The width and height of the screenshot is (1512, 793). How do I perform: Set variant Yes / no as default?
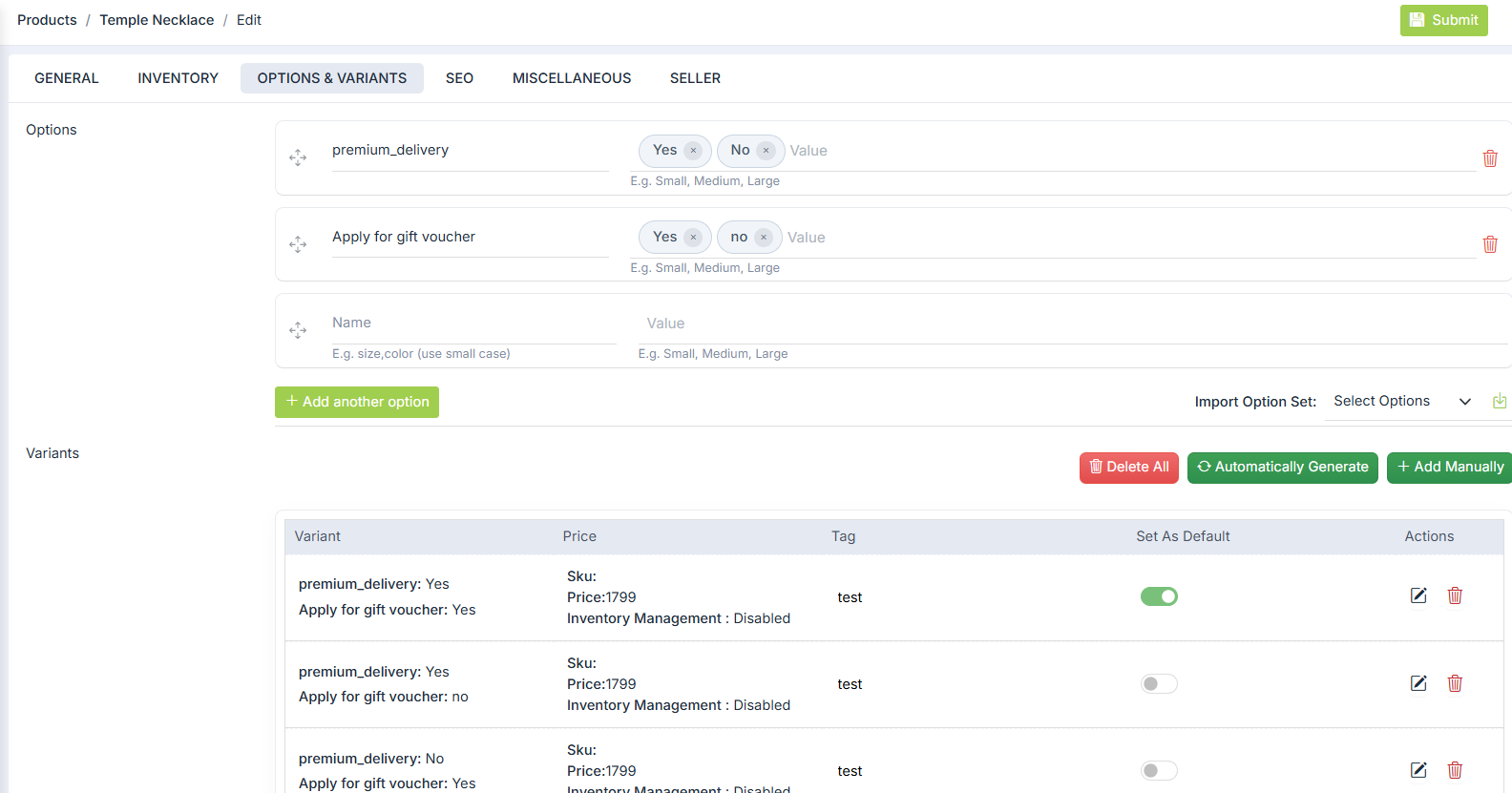click(x=1159, y=684)
